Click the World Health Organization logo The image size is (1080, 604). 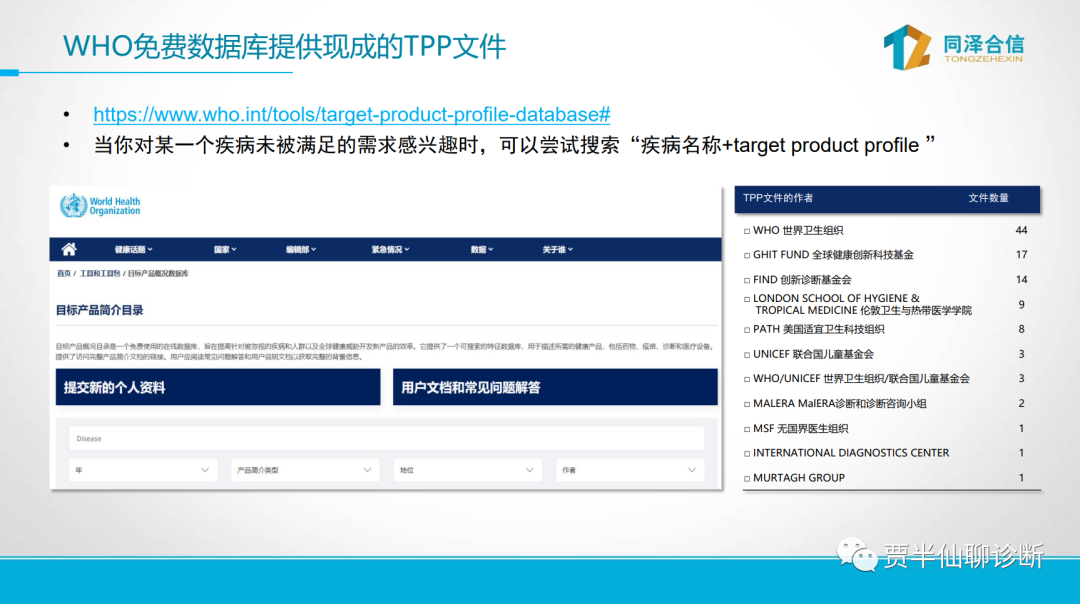click(100, 206)
